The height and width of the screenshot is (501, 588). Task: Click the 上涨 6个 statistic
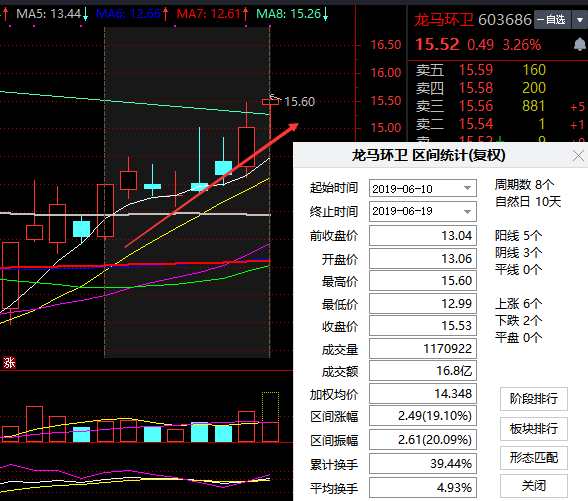(518, 303)
